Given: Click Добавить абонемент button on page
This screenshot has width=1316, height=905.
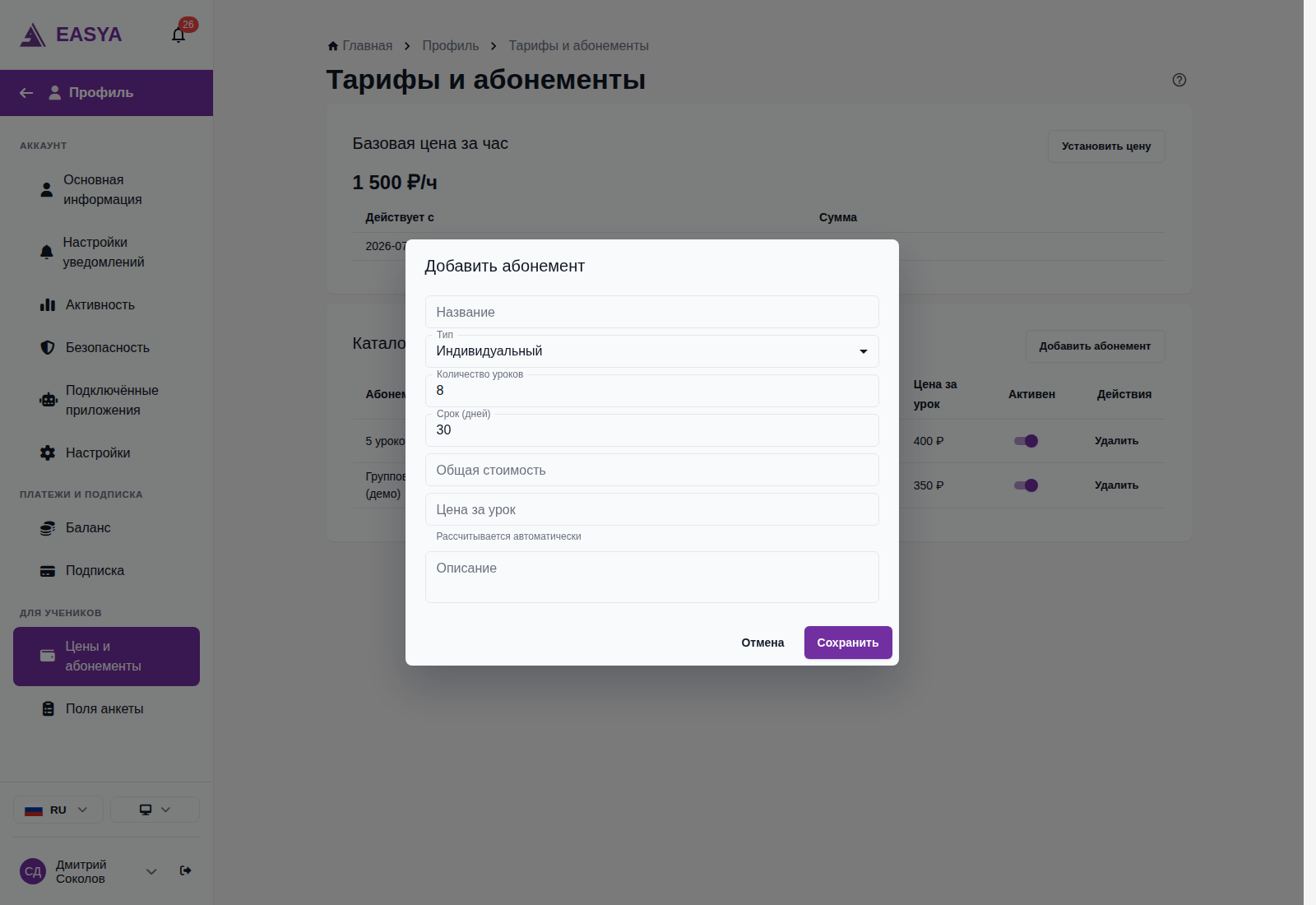Looking at the screenshot, I should tap(1095, 346).
